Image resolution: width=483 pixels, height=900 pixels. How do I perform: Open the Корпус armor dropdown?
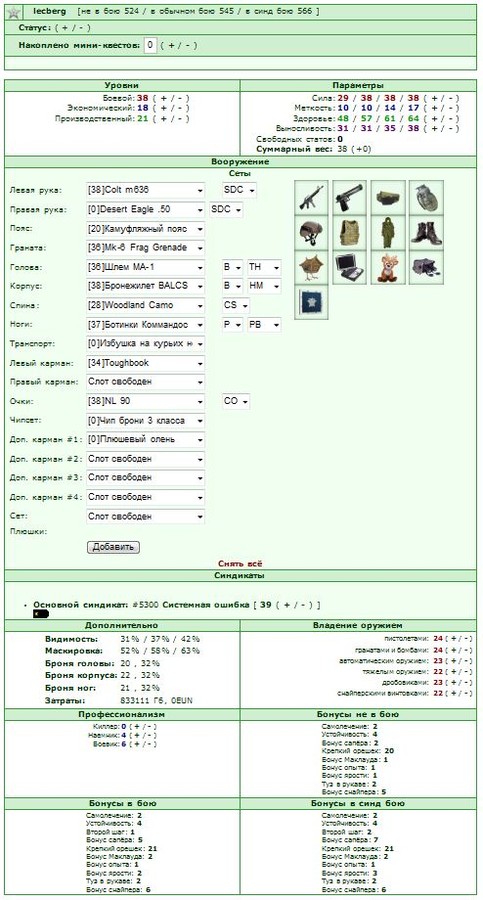pyautogui.click(x=145, y=286)
